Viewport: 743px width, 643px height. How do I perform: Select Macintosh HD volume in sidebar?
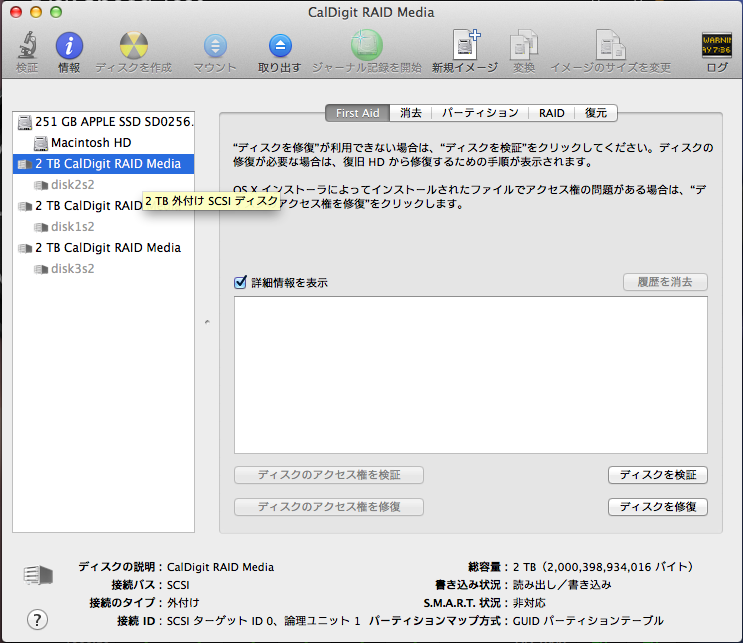pos(103,143)
